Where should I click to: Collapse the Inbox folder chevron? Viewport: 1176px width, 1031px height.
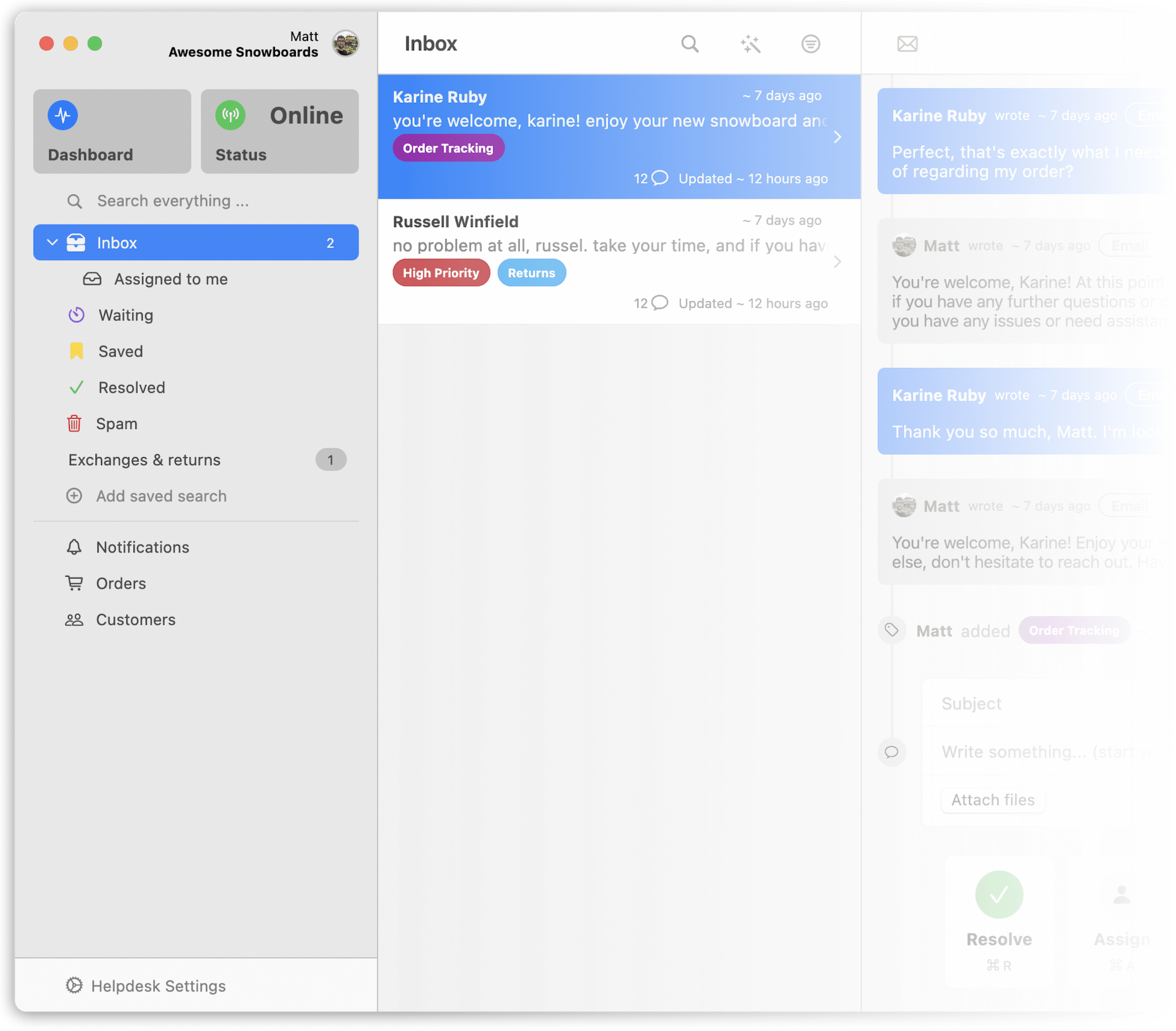(53, 243)
